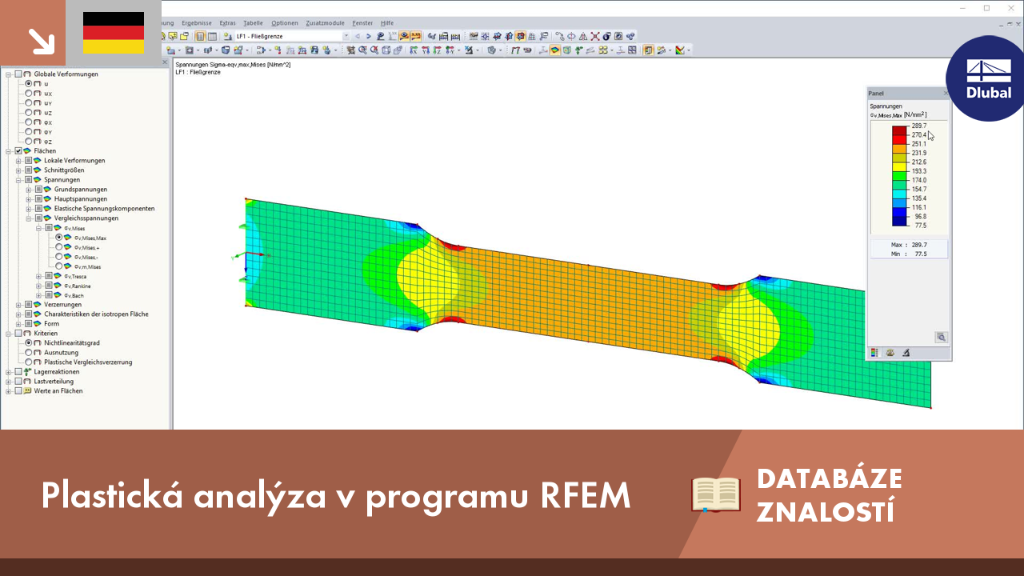Open the Extras menu
Screen dimensions: 1024x576
coord(227,23)
